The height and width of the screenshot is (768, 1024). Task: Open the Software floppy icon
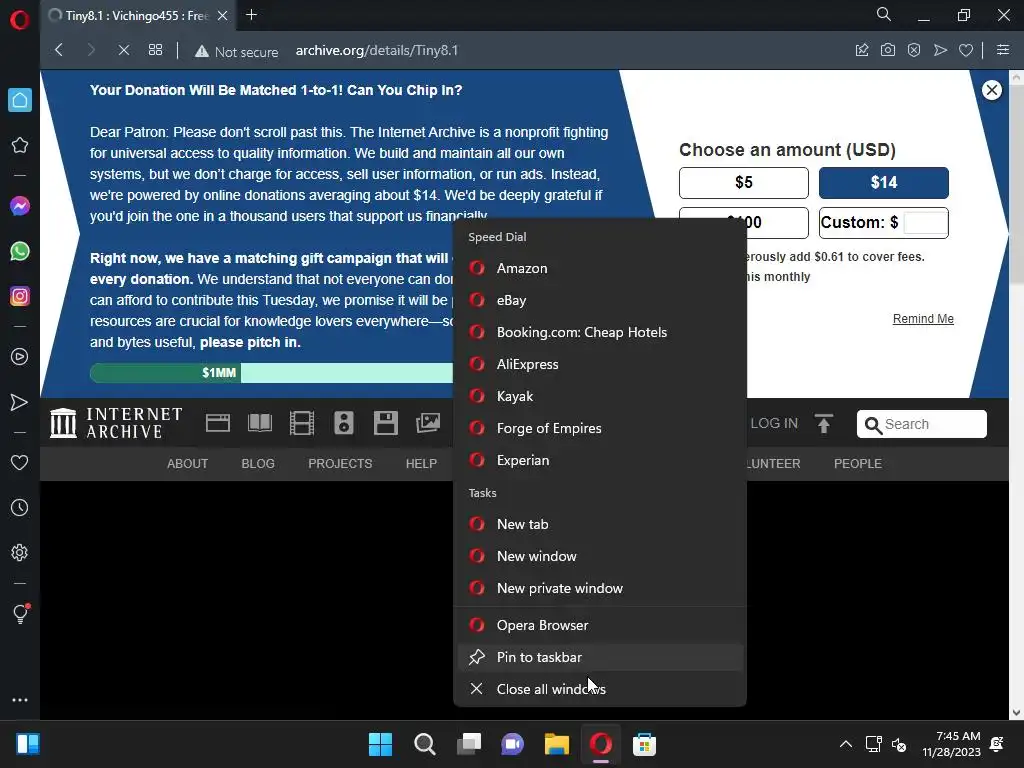(385, 423)
